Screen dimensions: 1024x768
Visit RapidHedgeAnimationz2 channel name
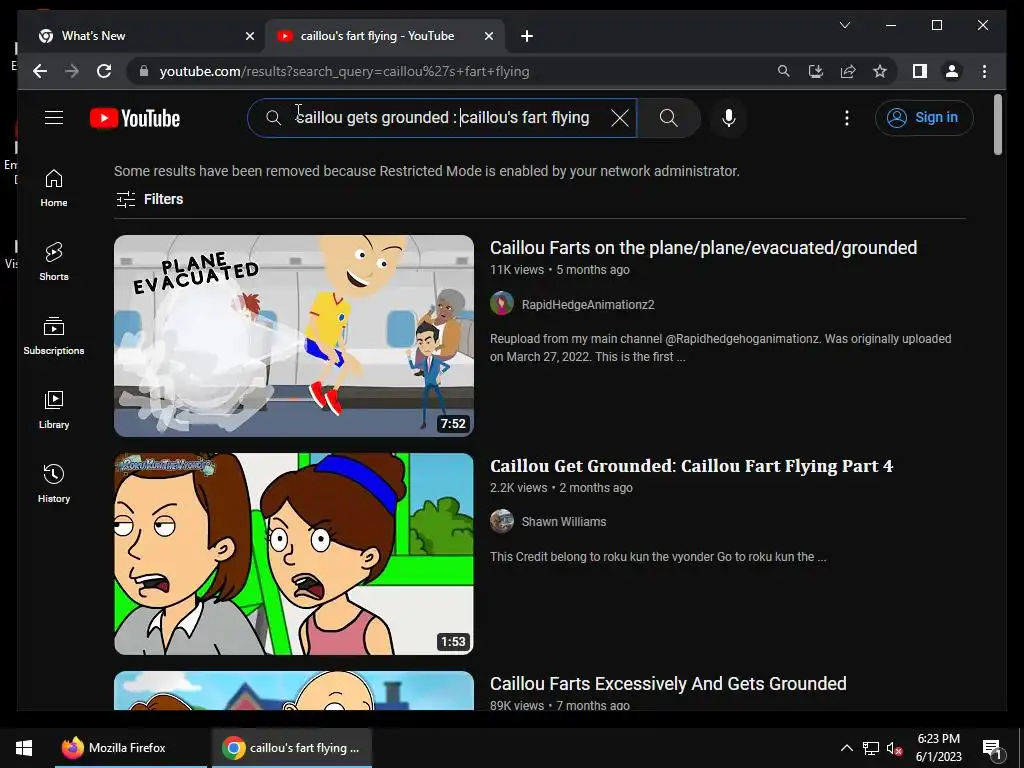588,305
